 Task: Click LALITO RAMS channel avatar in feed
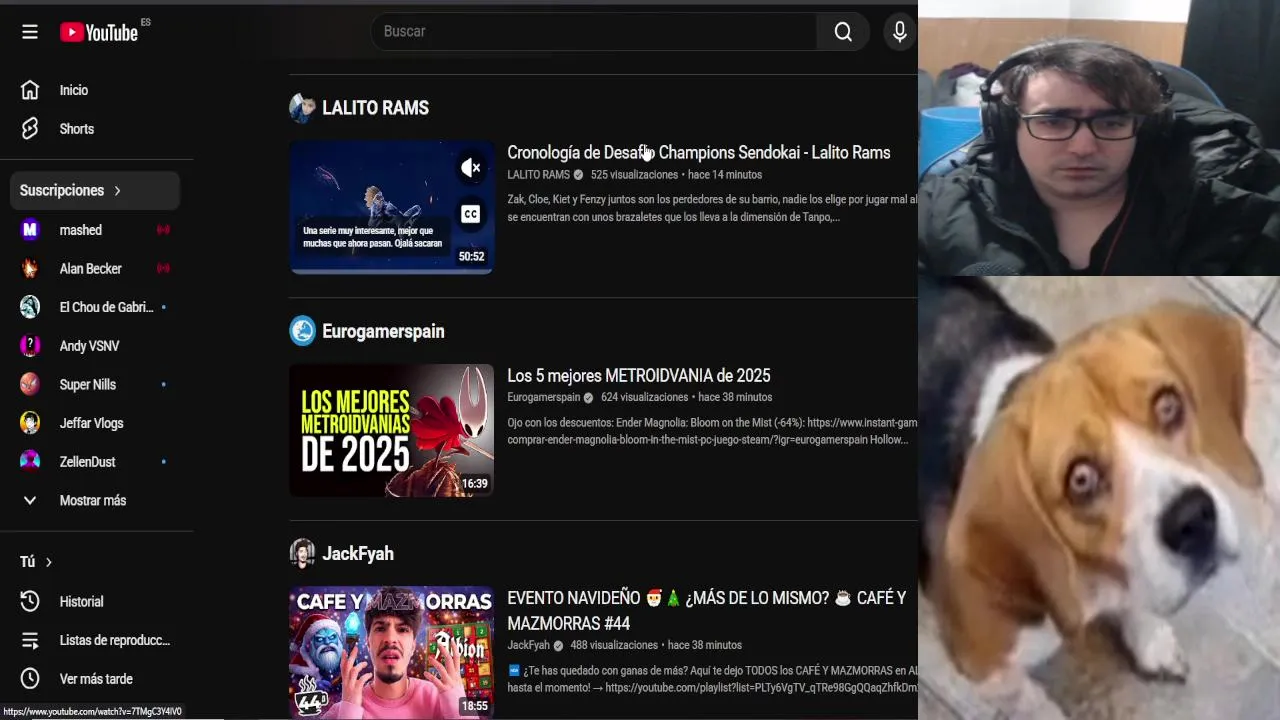point(302,108)
